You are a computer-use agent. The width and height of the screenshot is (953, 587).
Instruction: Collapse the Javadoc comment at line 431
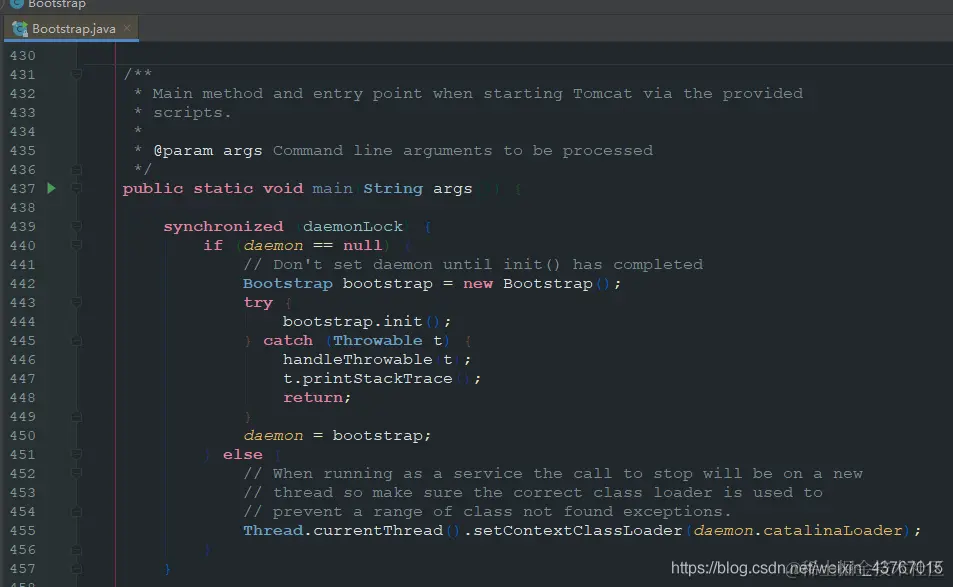tap(77, 74)
